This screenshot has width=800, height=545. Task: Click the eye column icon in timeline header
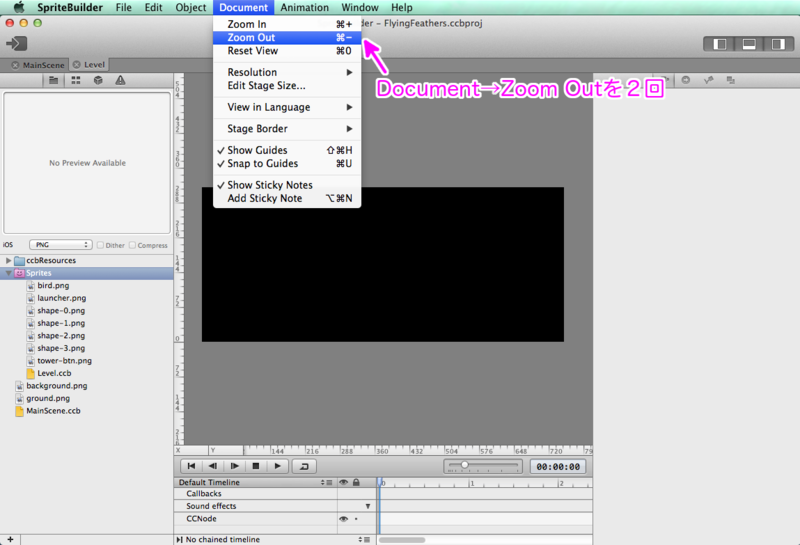click(343, 482)
